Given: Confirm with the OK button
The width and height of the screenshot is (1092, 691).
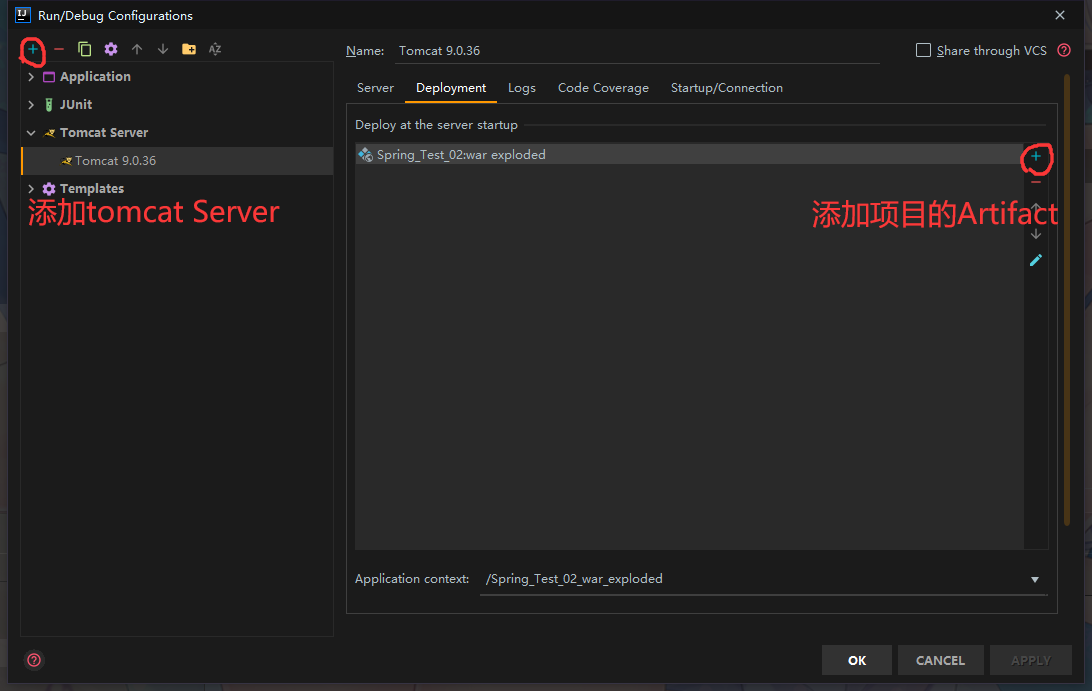Looking at the screenshot, I should pos(857,660).
